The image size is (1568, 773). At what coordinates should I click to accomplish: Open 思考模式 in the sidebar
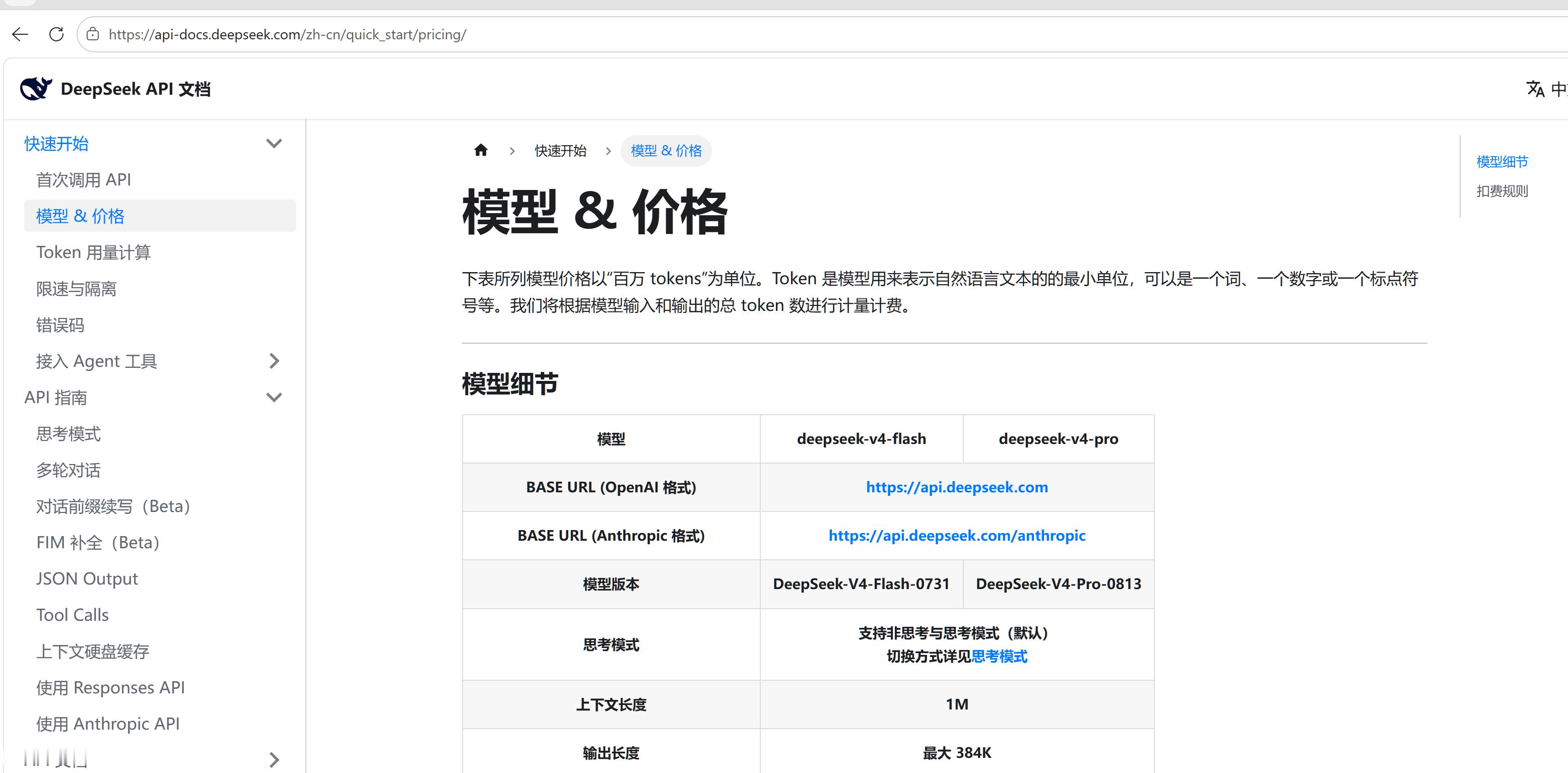coord(68,433)
